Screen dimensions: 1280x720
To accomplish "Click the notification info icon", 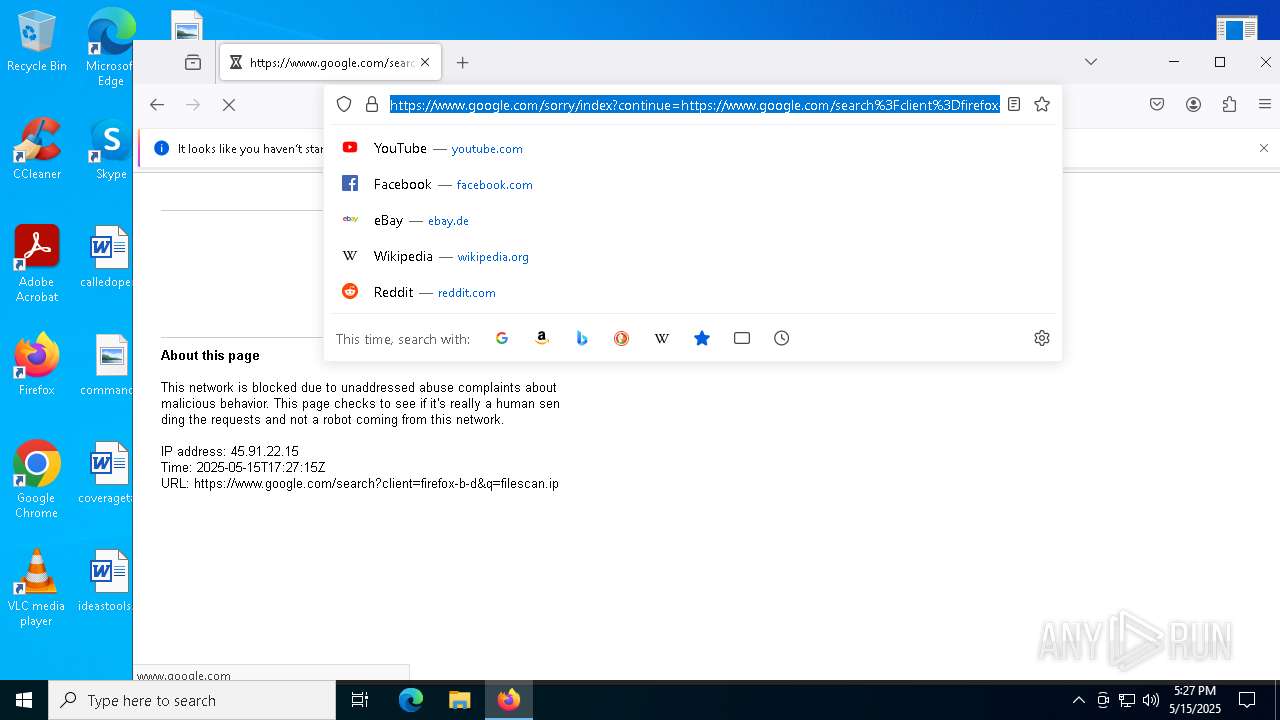I will coord(161,148).
